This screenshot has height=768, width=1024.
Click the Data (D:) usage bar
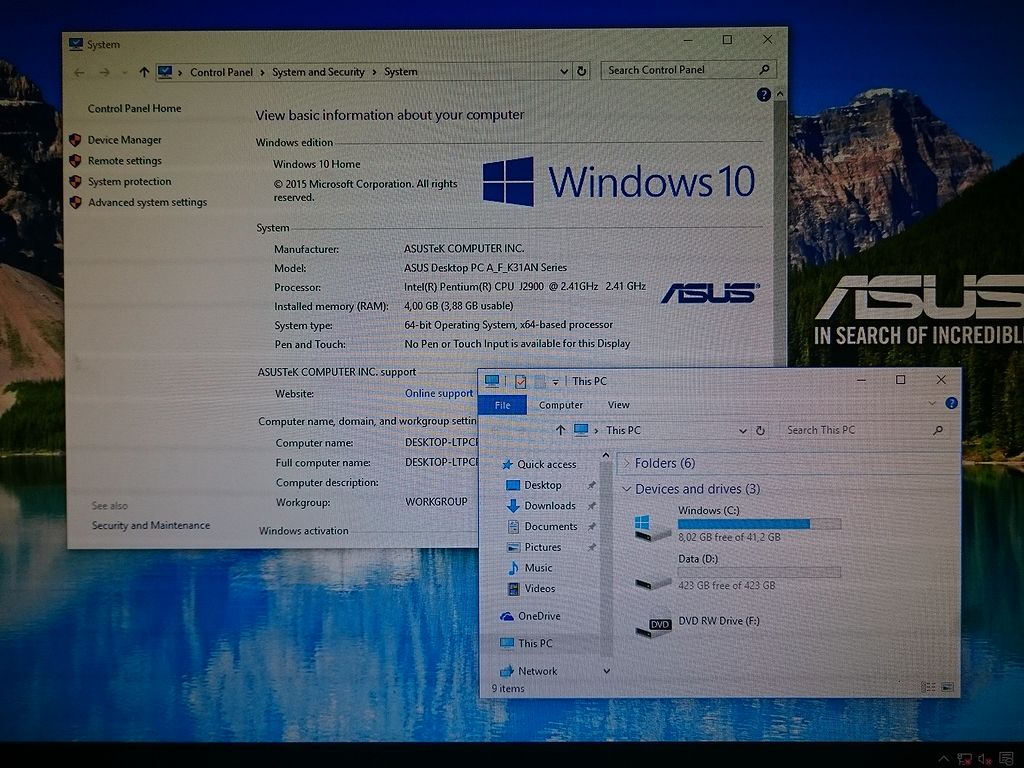(x=759, y=572)
